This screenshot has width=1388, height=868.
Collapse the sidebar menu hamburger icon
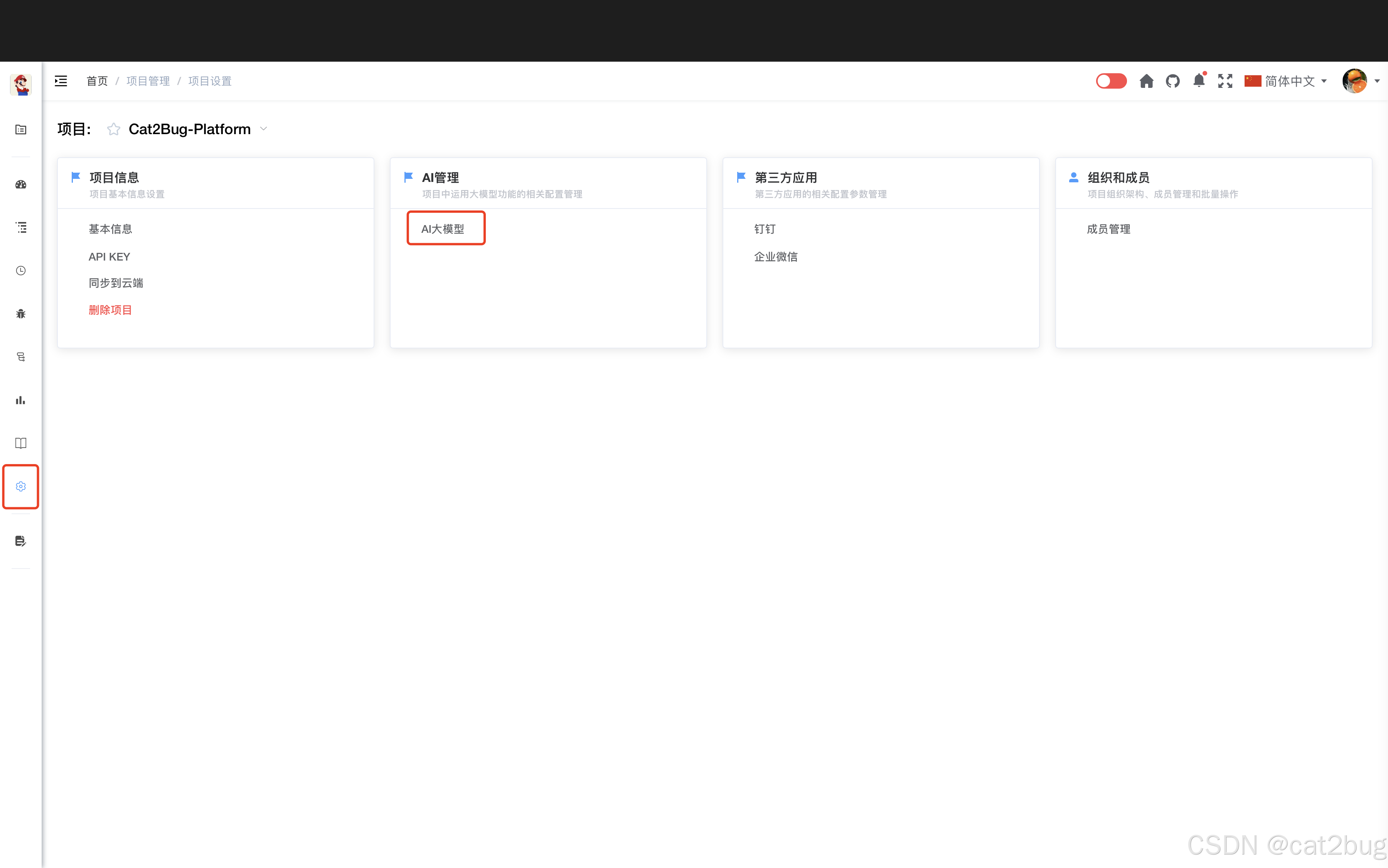[61, 81]
